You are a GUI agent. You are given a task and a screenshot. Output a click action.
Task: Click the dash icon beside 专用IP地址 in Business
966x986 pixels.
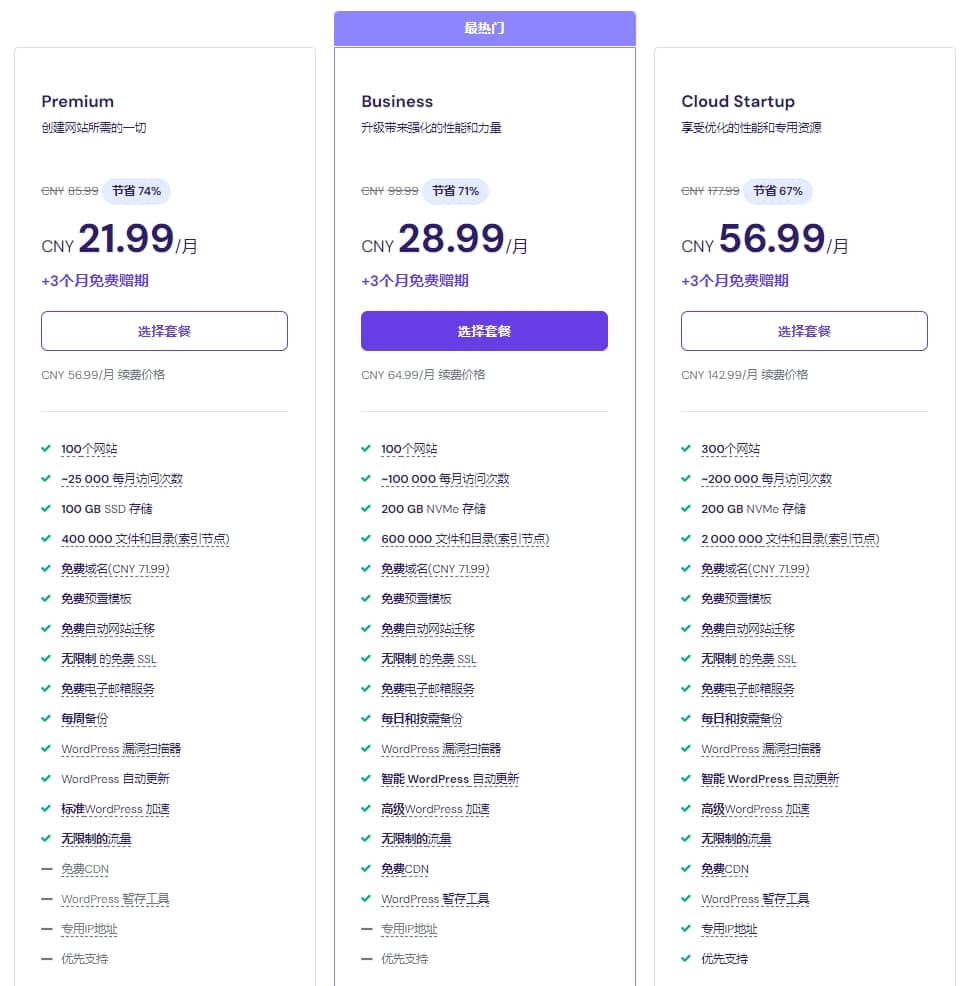click(366, 929)
